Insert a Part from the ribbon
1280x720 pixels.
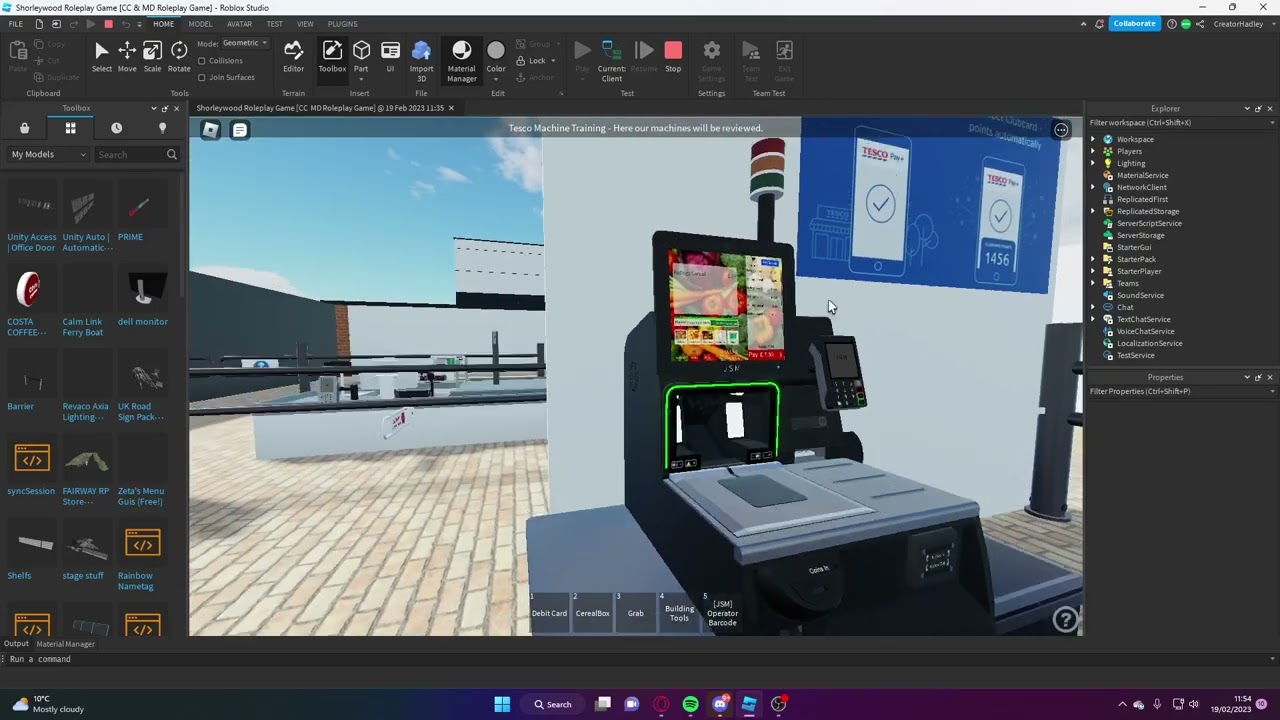tap(361, 57)
